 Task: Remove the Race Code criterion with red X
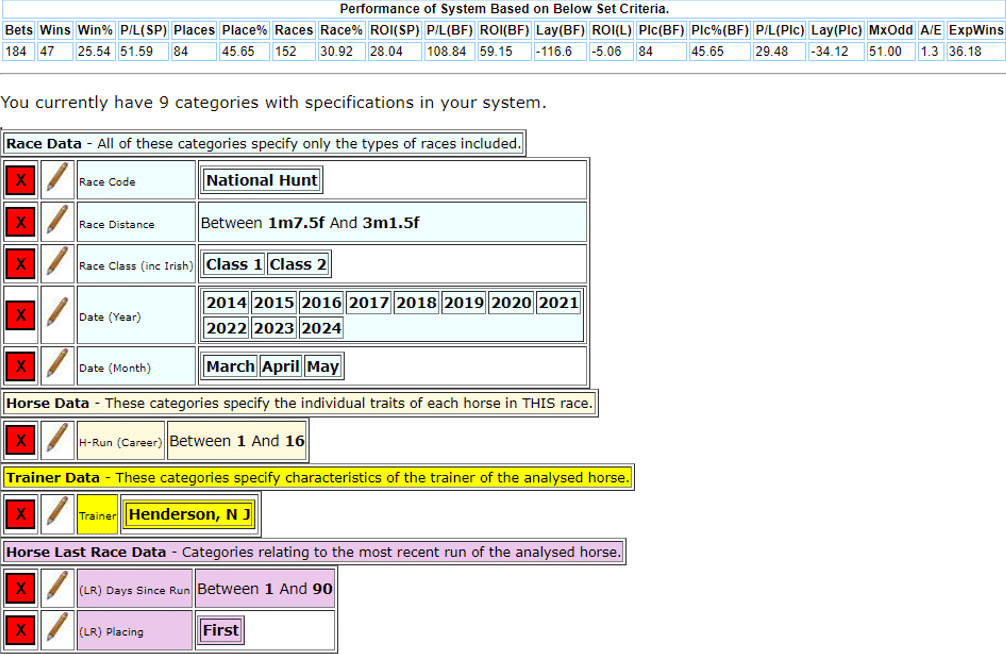21,180
